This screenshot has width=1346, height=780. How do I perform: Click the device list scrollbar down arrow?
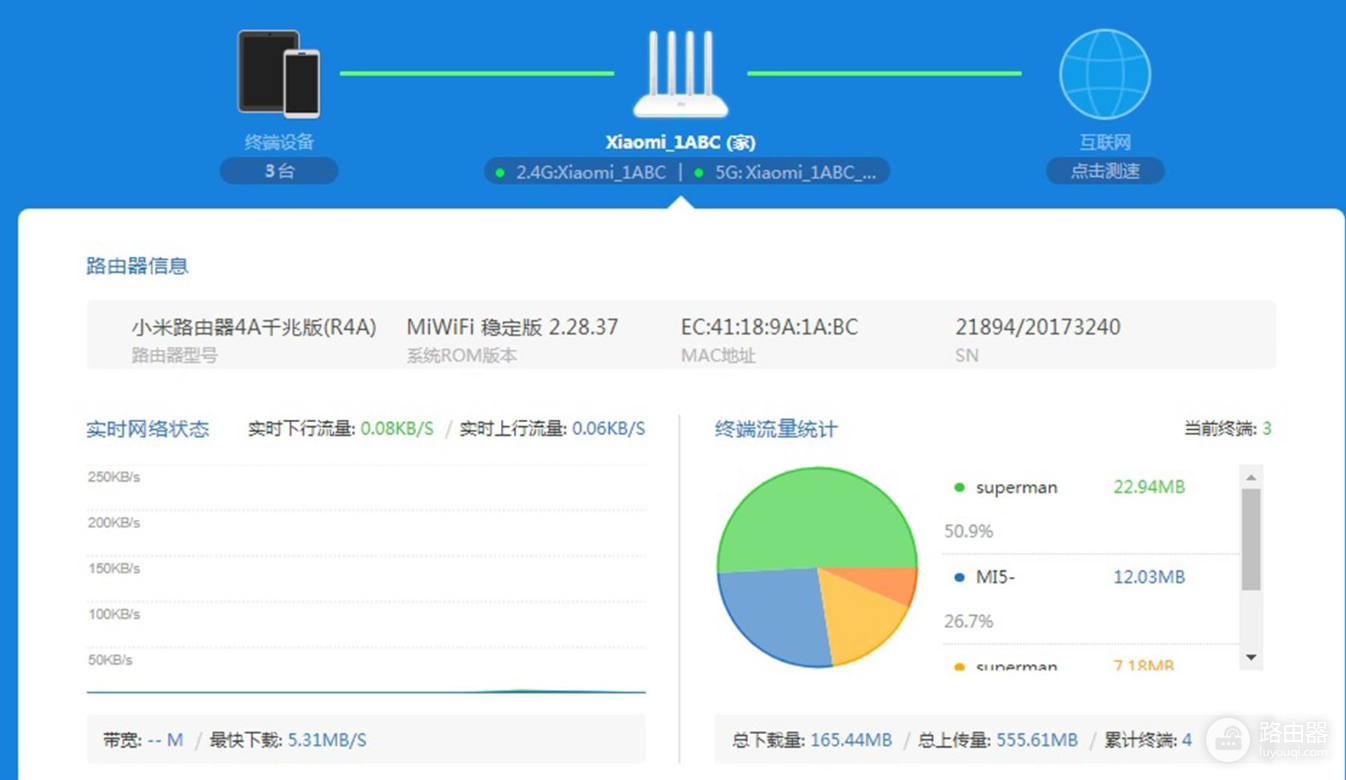(x=1251, y=658)
